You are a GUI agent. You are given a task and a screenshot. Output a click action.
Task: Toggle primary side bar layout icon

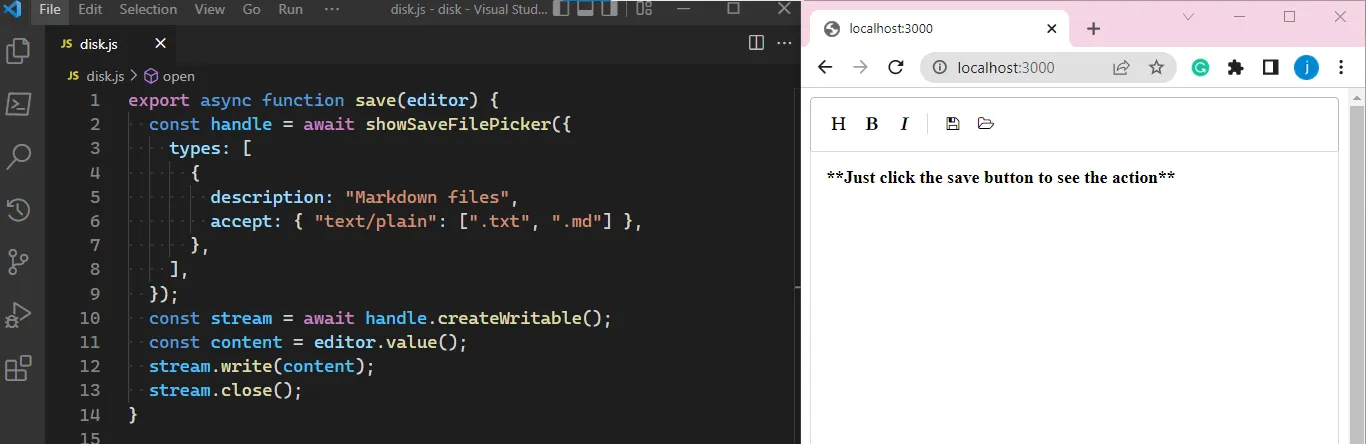[x=562, y=9]
